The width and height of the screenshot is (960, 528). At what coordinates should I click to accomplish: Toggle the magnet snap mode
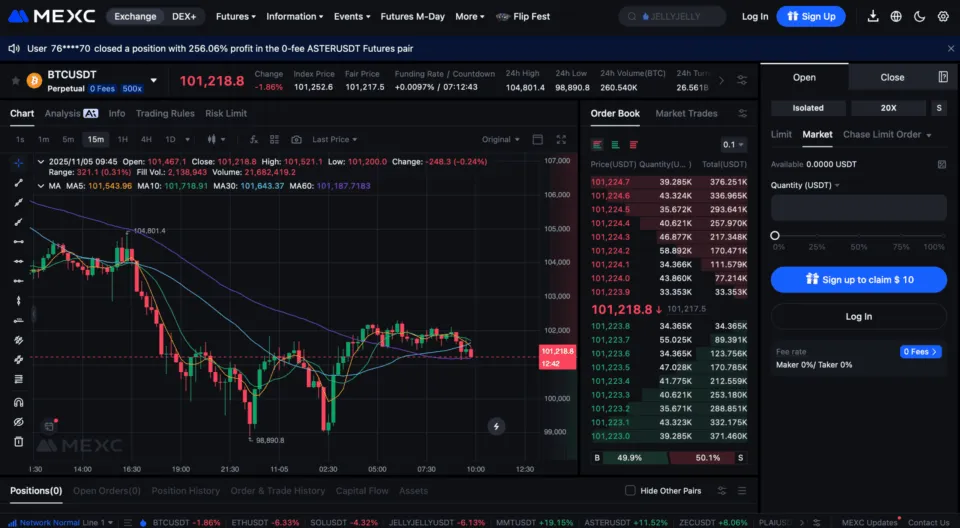tap(18, 402)
